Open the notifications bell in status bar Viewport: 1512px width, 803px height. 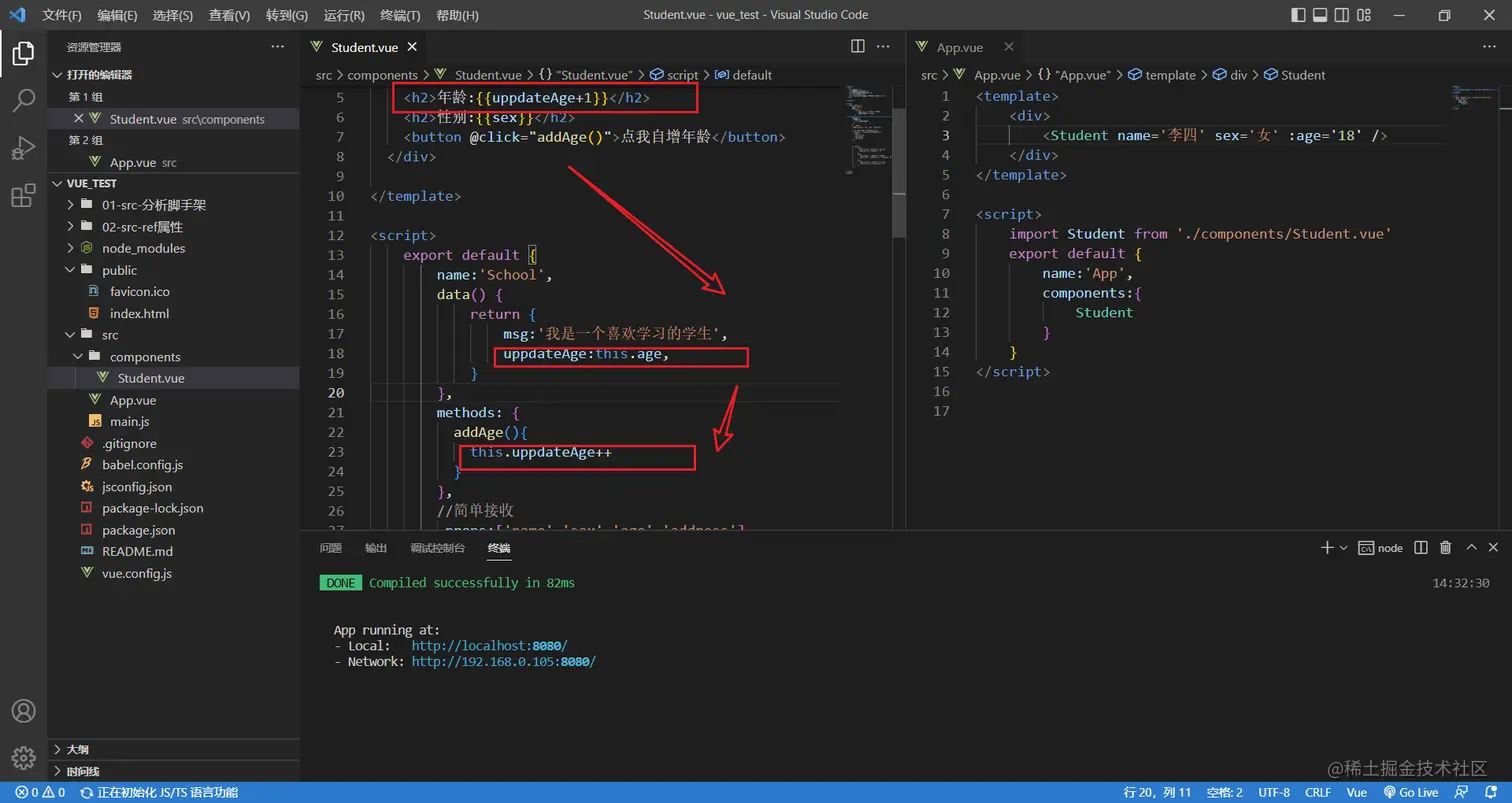[1492, 792]
